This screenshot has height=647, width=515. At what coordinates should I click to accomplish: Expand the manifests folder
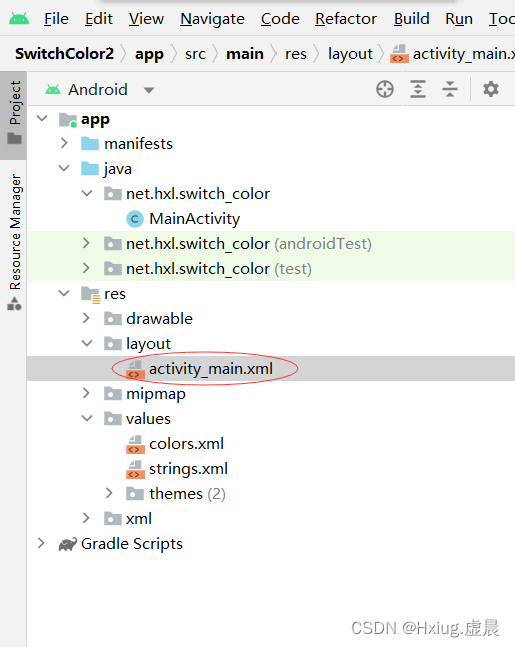[64, 144]
